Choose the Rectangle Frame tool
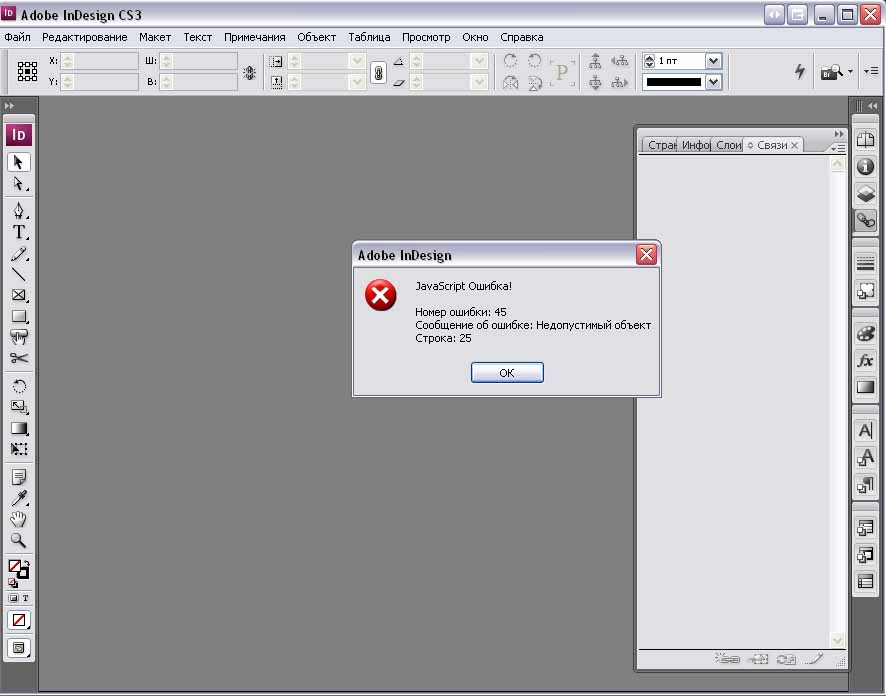This screenshot has height=696, width=886. click(x=19, y=295)
